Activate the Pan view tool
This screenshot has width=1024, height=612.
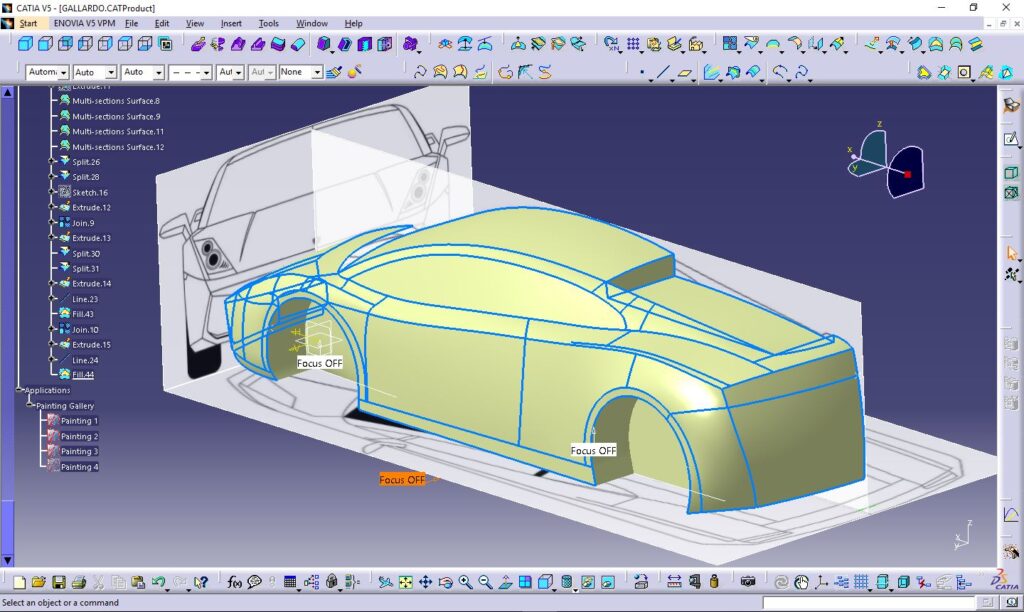coord(425,582)
